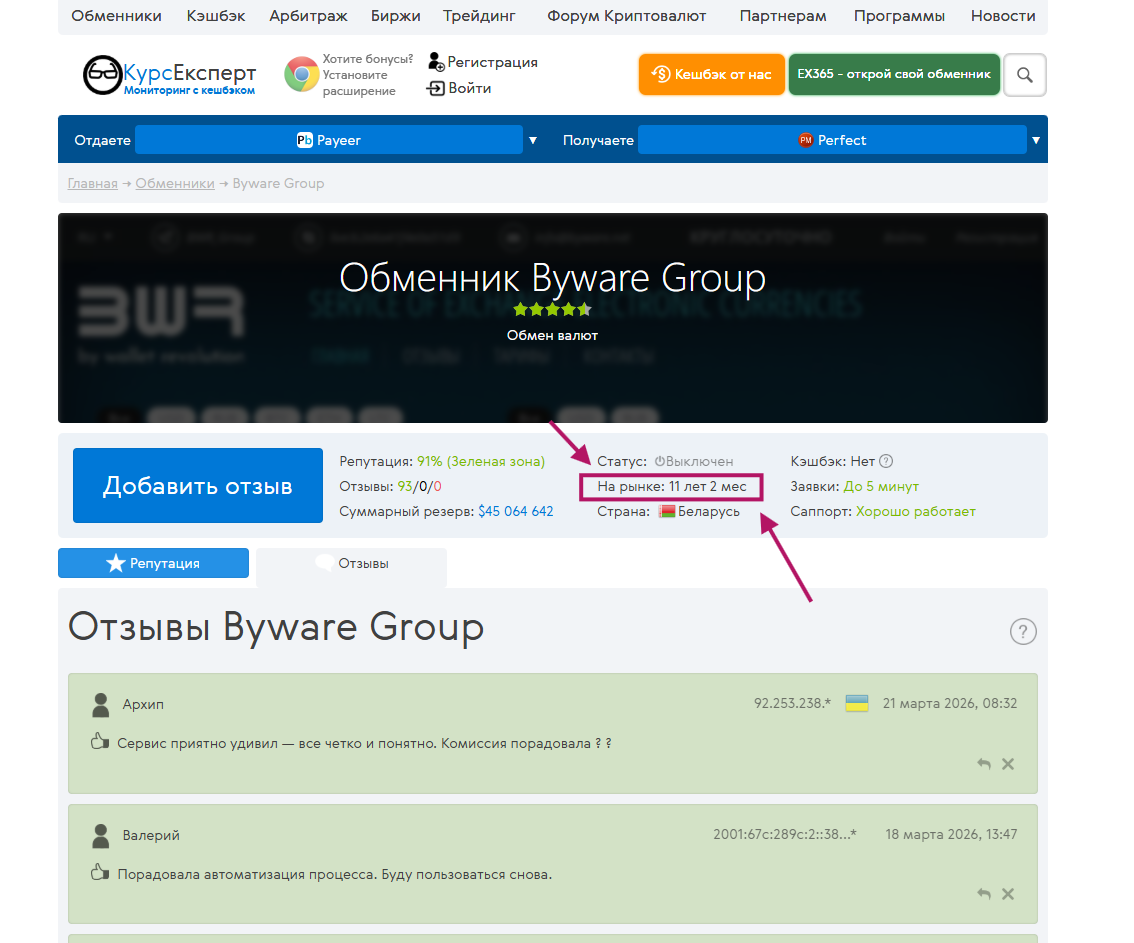The height and width of the screenshot is (943, 1134).
Task: Click the $45 064 642 reserve link
Action: coord(516,511)
